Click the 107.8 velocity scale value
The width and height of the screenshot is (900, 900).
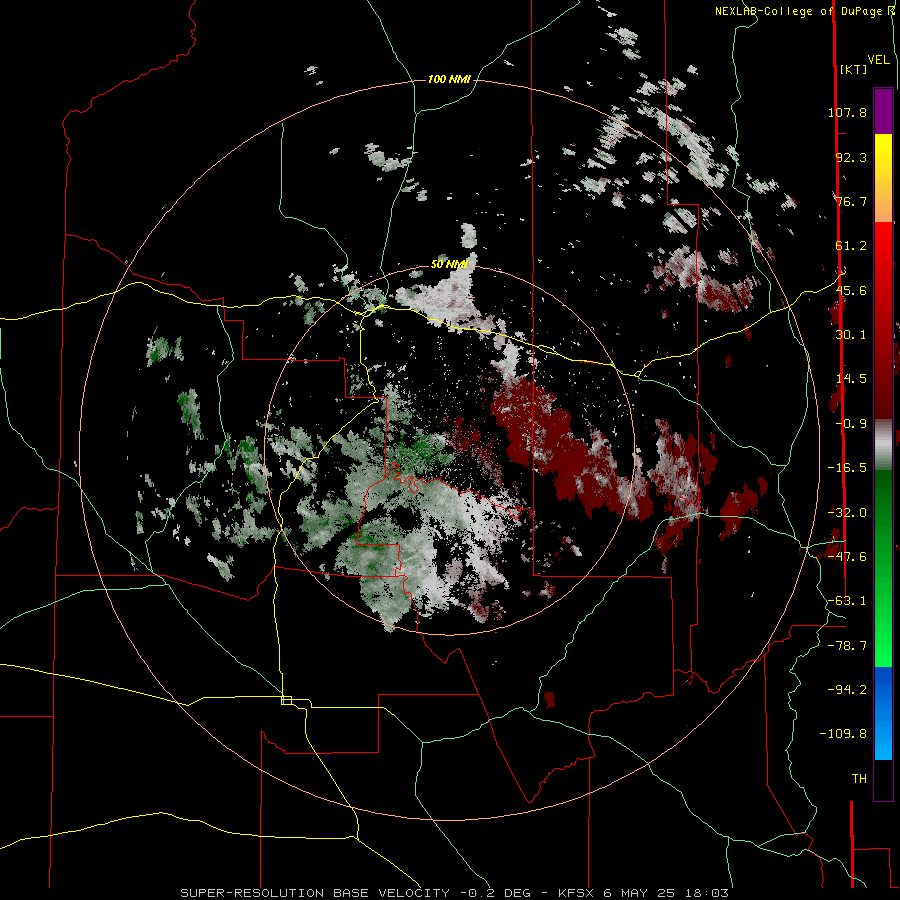(x=847, y=112)
